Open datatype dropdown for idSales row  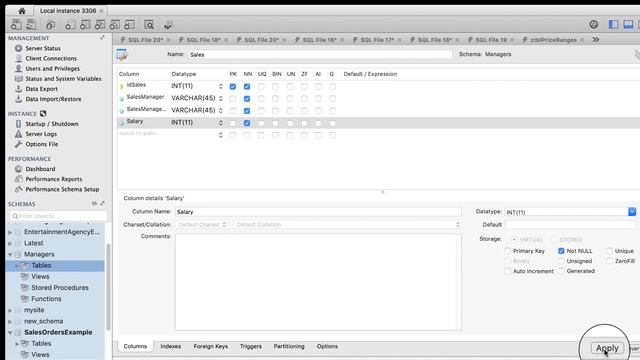coord(221,86)
